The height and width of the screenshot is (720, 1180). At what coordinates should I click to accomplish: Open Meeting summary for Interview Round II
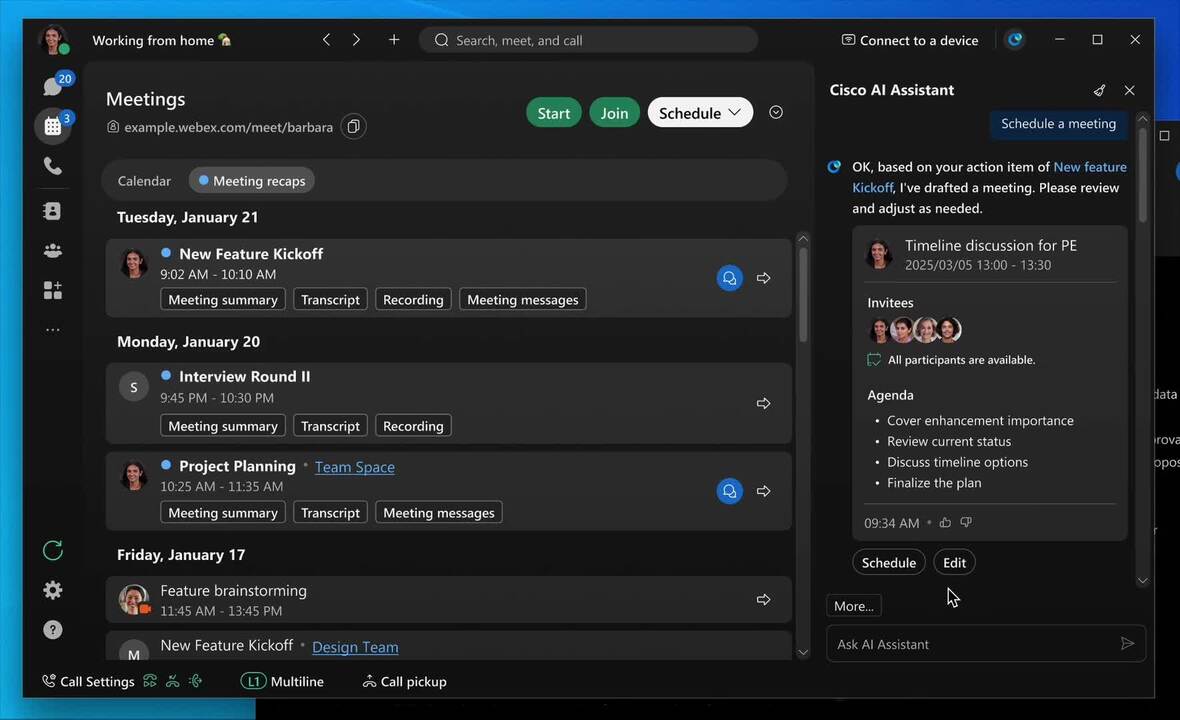[x=223, y=426]
